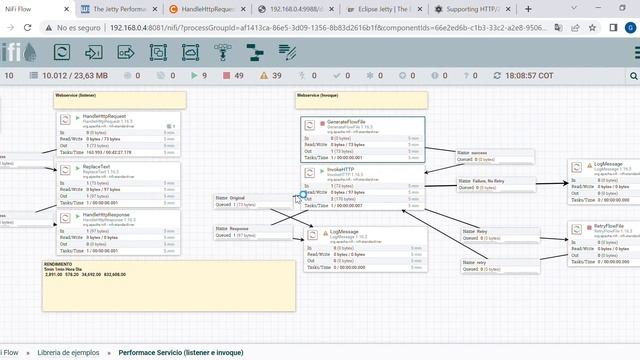Click the running components count 9

pyautogui.click(x=199, y=76)
